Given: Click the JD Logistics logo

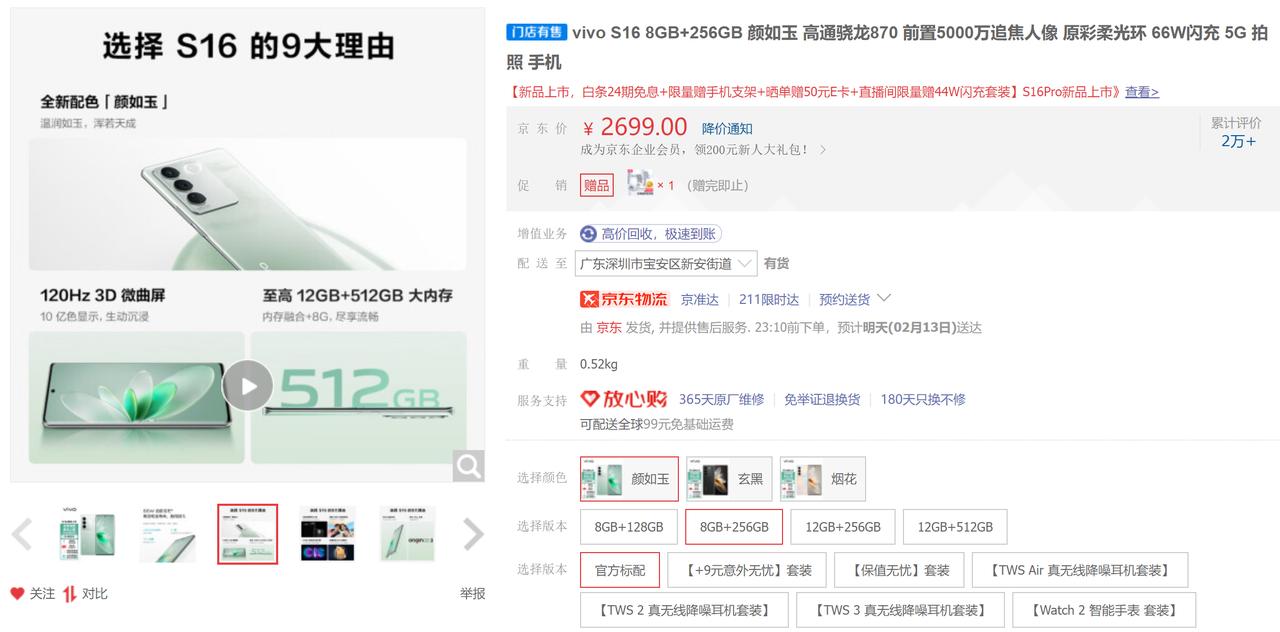Looking at the screenshot, I should click(x=624, y=299).
